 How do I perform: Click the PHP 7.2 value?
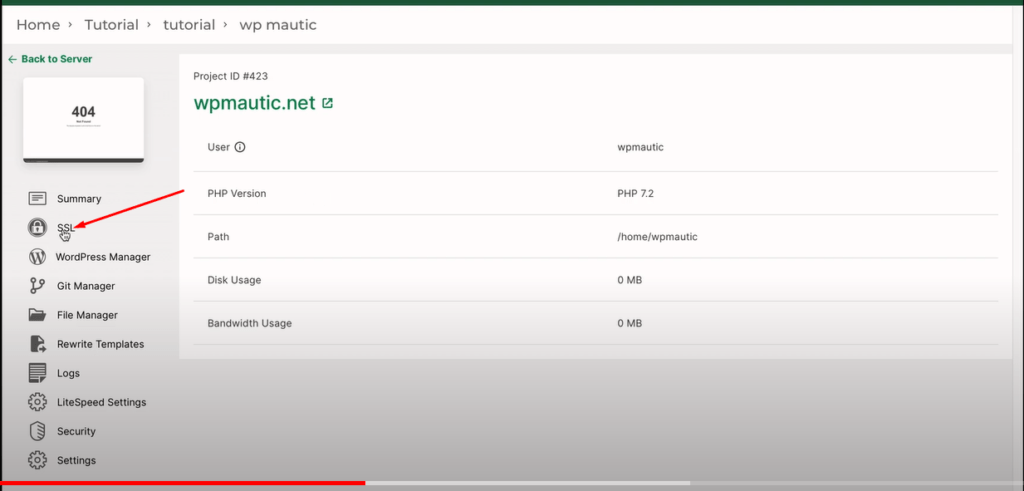635,193
